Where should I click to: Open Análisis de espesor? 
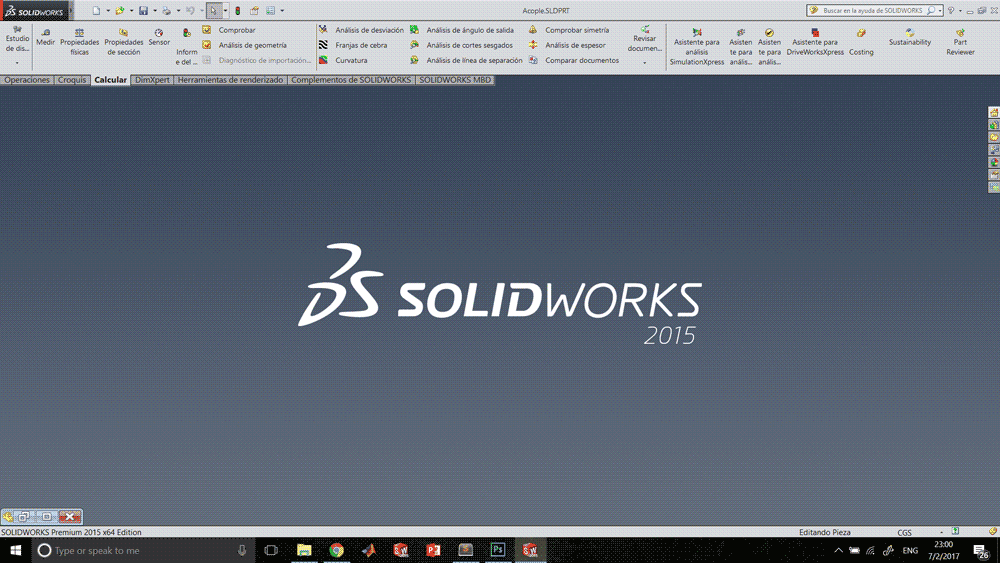pyautogui.click(x=567, y=45)
